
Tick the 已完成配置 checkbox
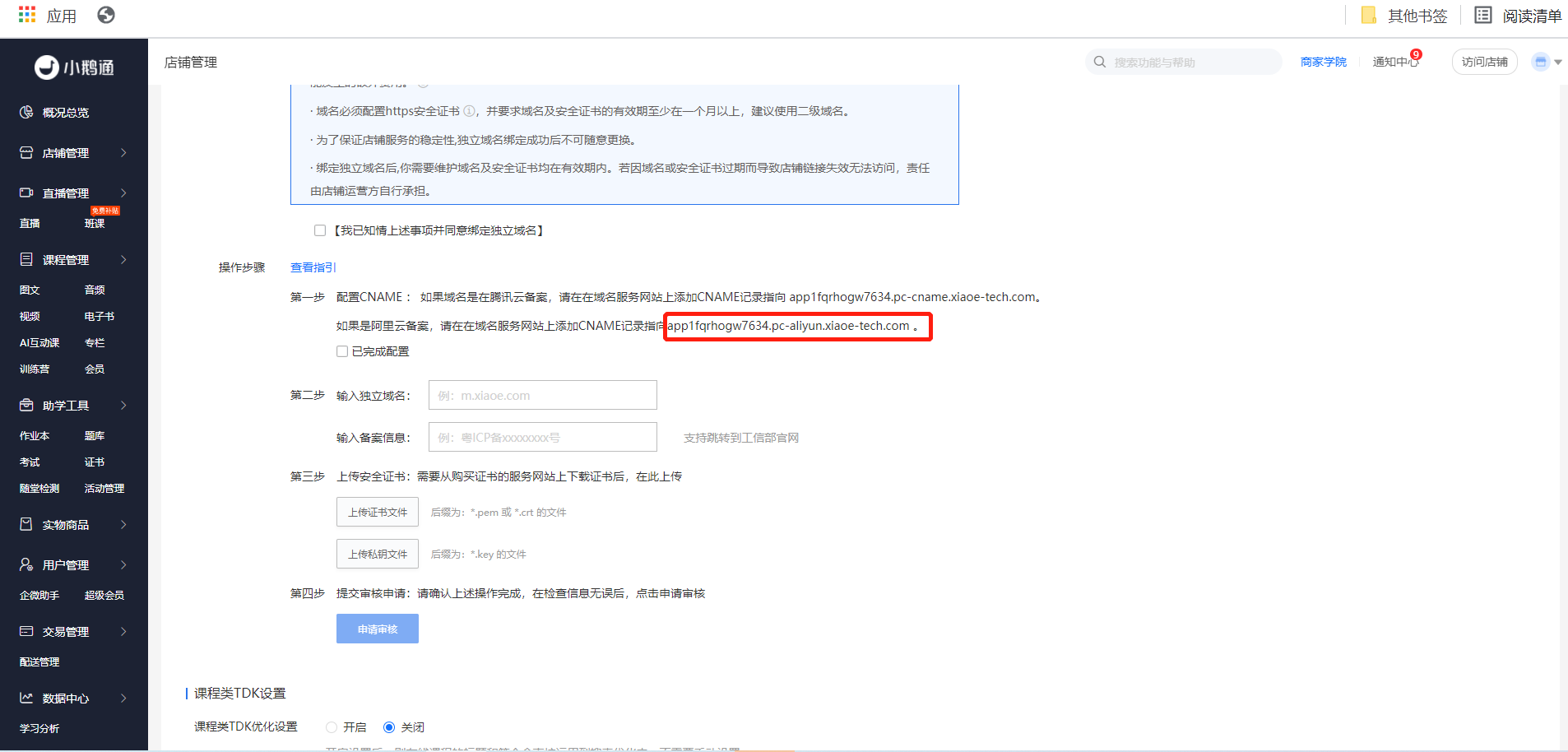(342, 351)
